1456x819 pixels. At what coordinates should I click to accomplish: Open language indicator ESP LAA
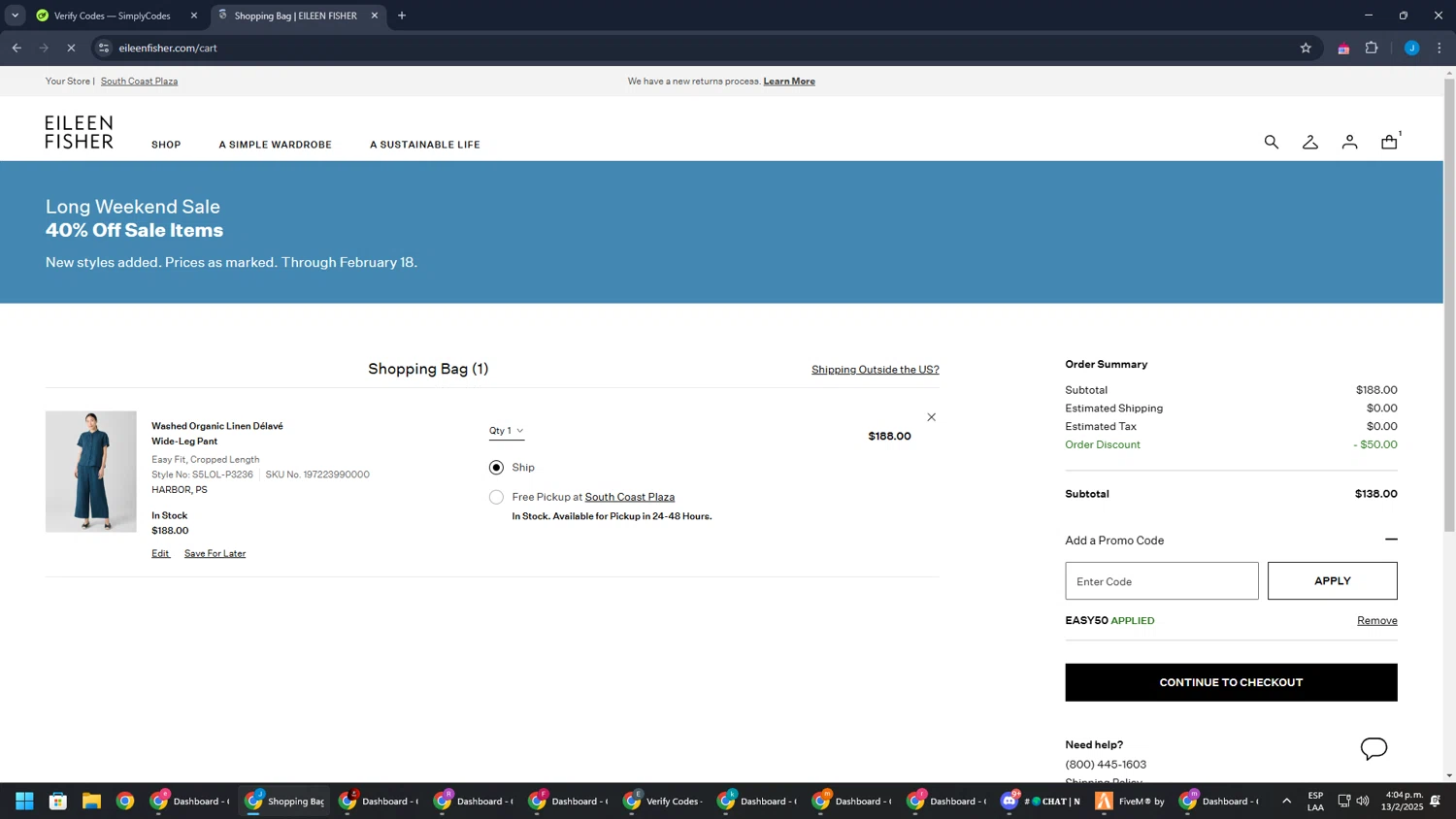(1315, 801)
